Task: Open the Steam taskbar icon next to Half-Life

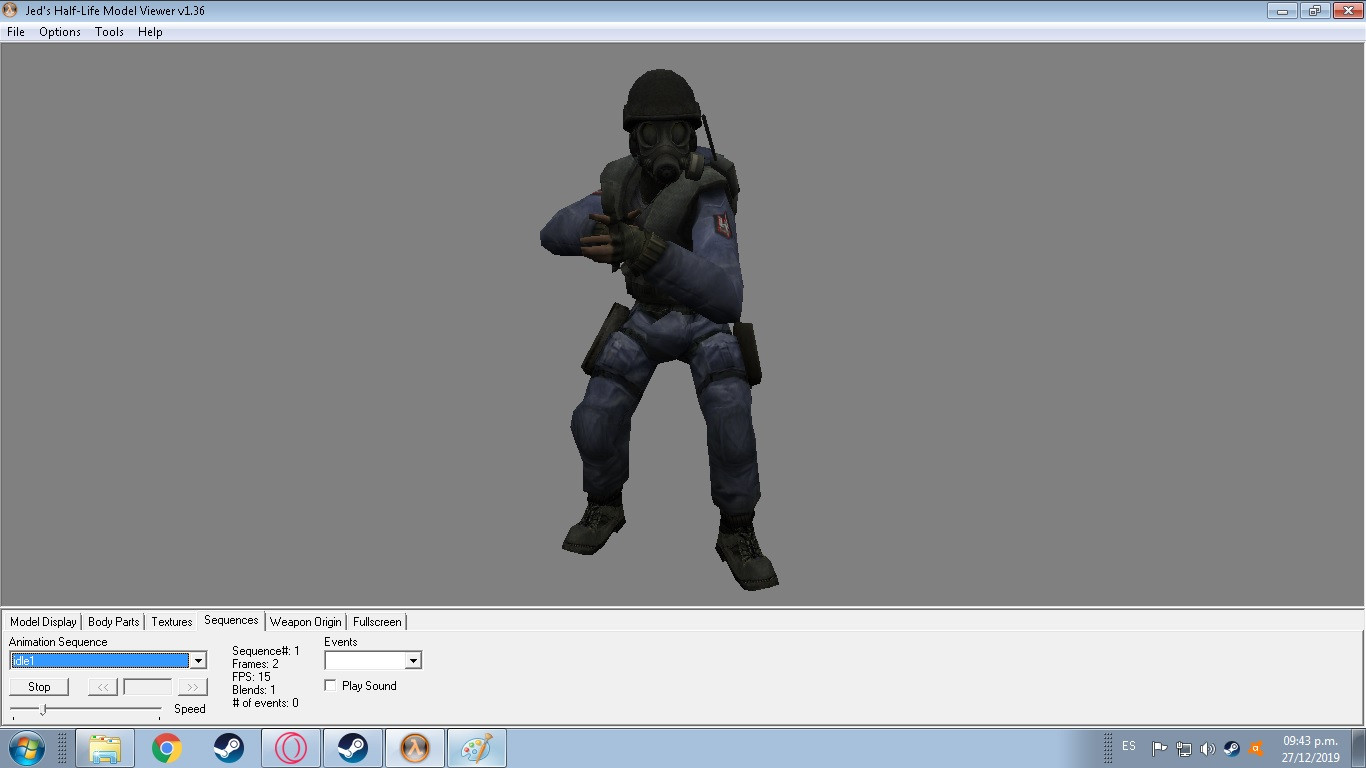Action: click(x=353, y=748)
